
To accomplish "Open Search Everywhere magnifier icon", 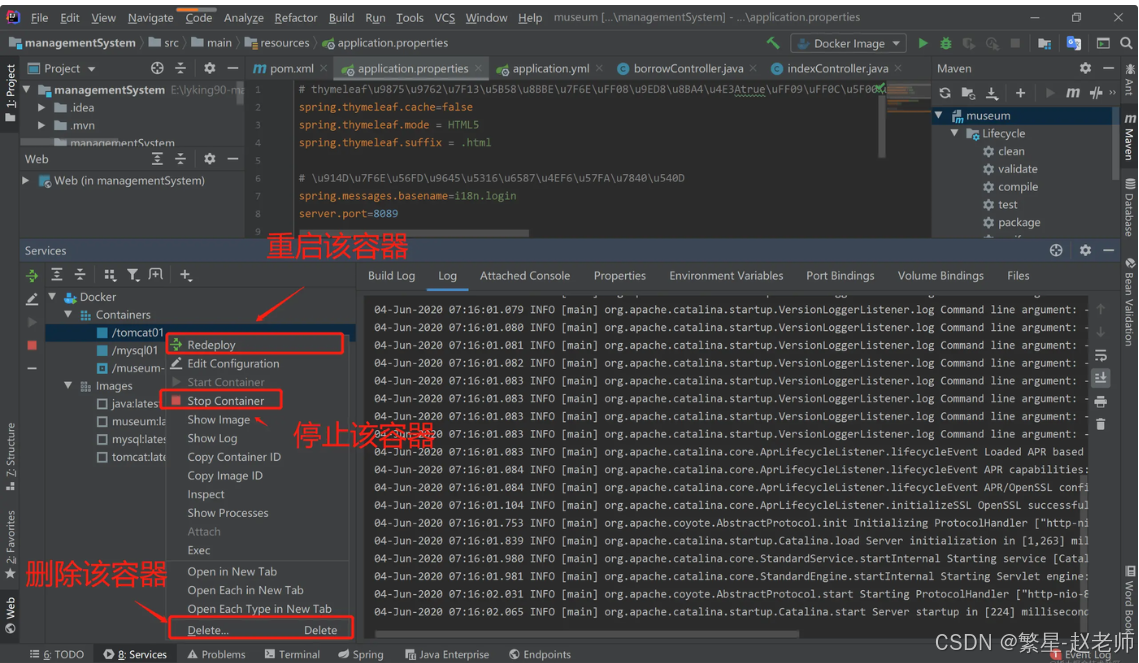I will pos(1127,43).
